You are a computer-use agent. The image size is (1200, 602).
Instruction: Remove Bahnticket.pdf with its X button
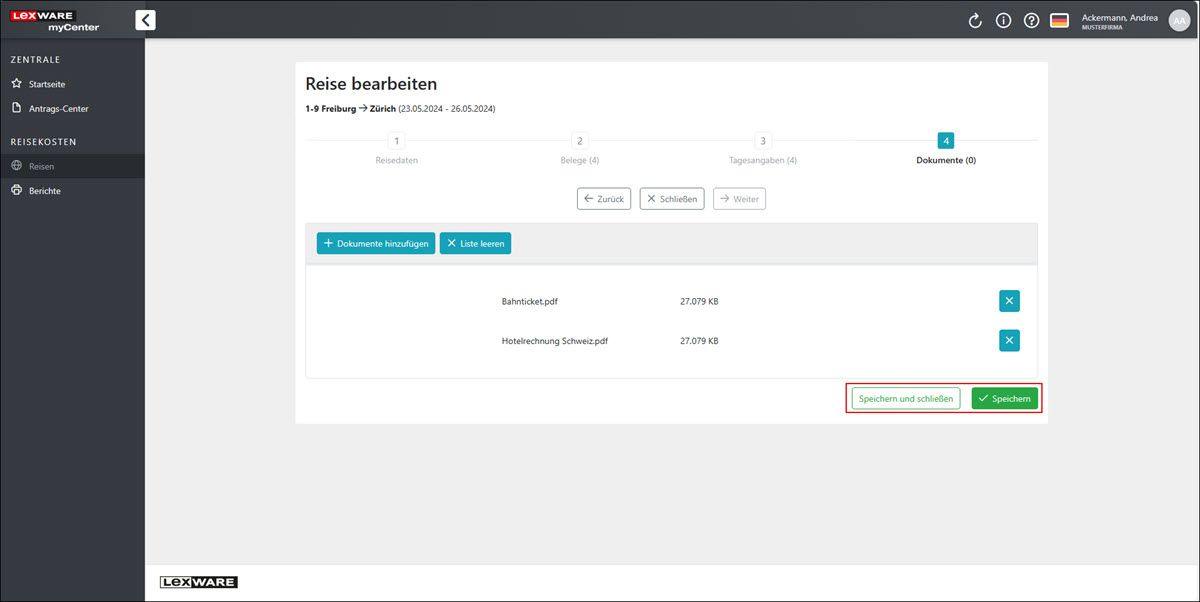coord(1009,301)
